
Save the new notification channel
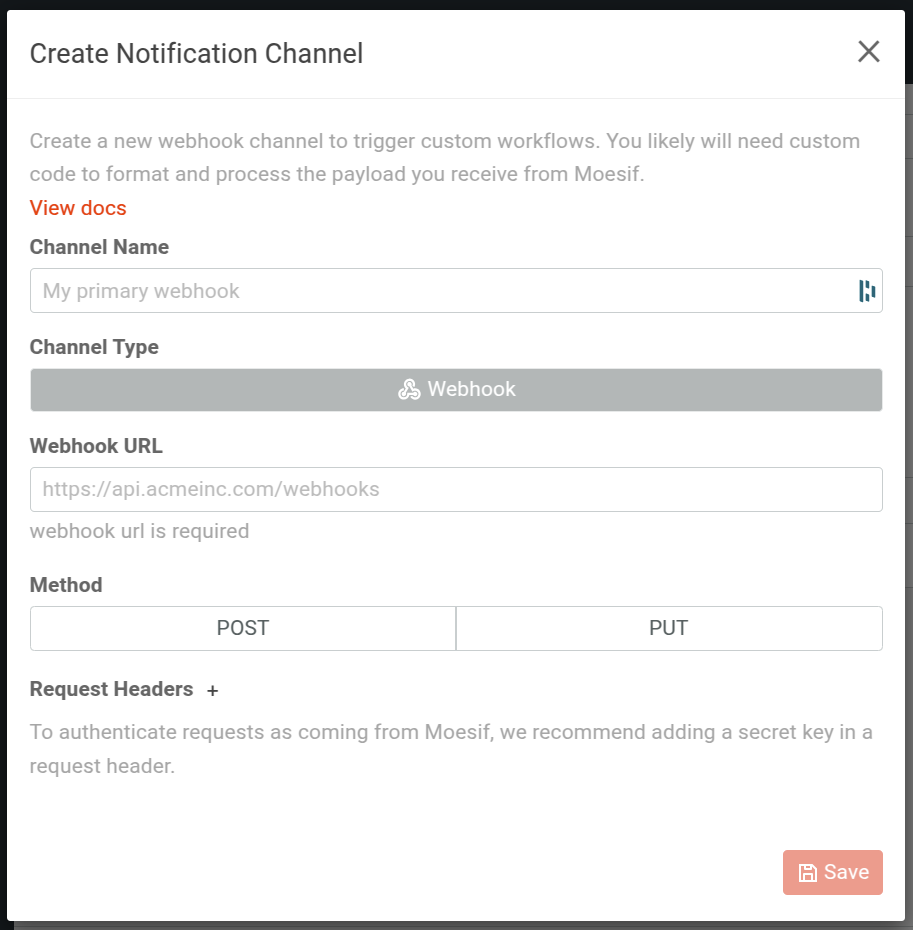click(x=832, y=872)
